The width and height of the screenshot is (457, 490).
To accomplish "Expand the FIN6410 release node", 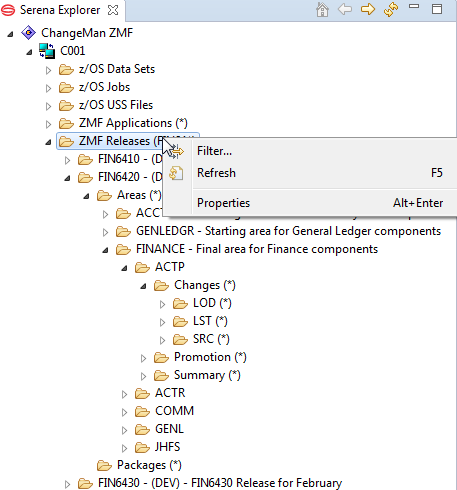I will click(67, 160).
